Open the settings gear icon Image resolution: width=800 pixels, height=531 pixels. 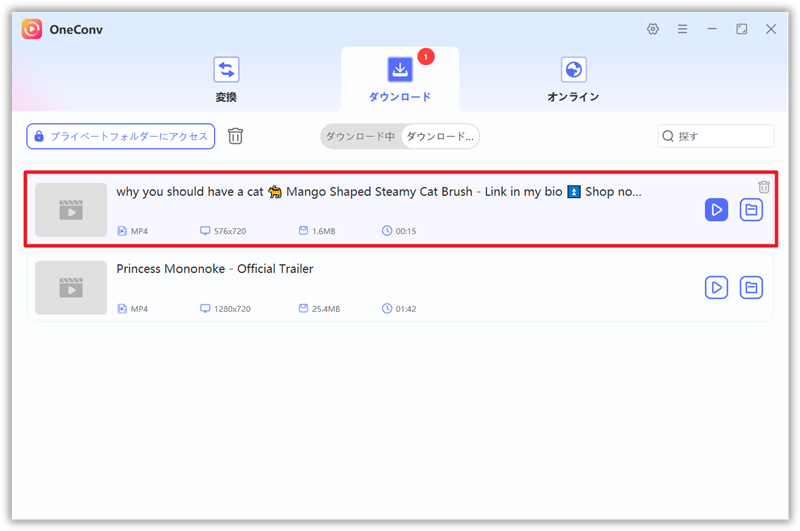click(653, 29)
